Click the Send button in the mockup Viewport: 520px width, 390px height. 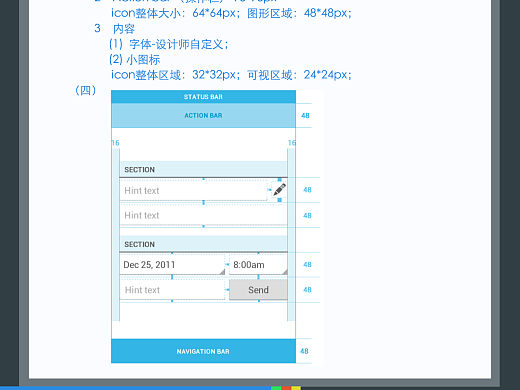coord(258,290)
